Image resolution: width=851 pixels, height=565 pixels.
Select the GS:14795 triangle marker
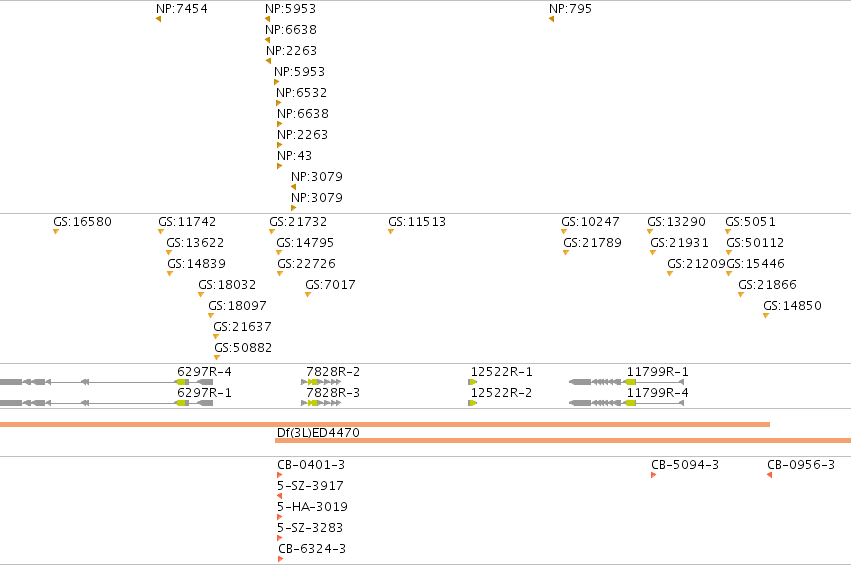[x=279, y=253]
